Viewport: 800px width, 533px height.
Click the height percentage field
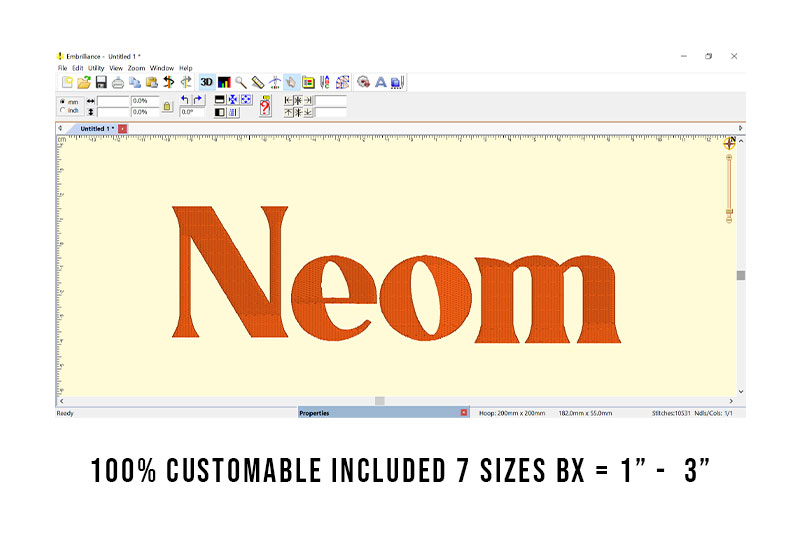coord(145,112)
